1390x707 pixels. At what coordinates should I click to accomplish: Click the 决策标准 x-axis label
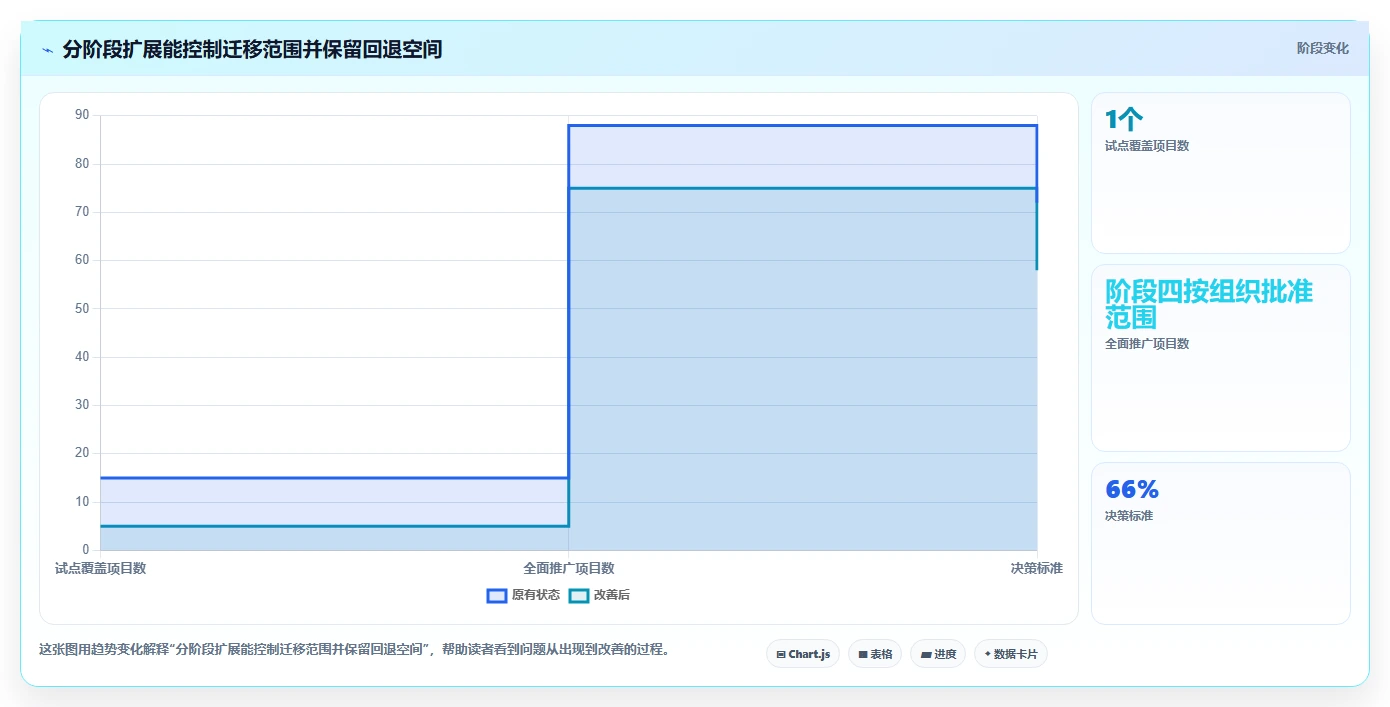[1037, 568]
